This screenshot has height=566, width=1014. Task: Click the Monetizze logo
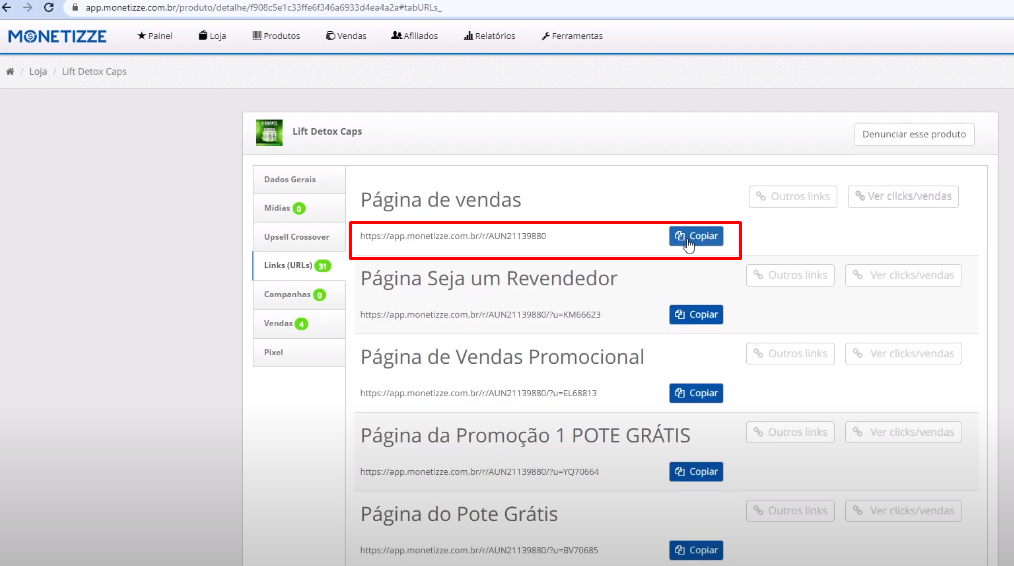pyautogui.click(x=57, y=36)
